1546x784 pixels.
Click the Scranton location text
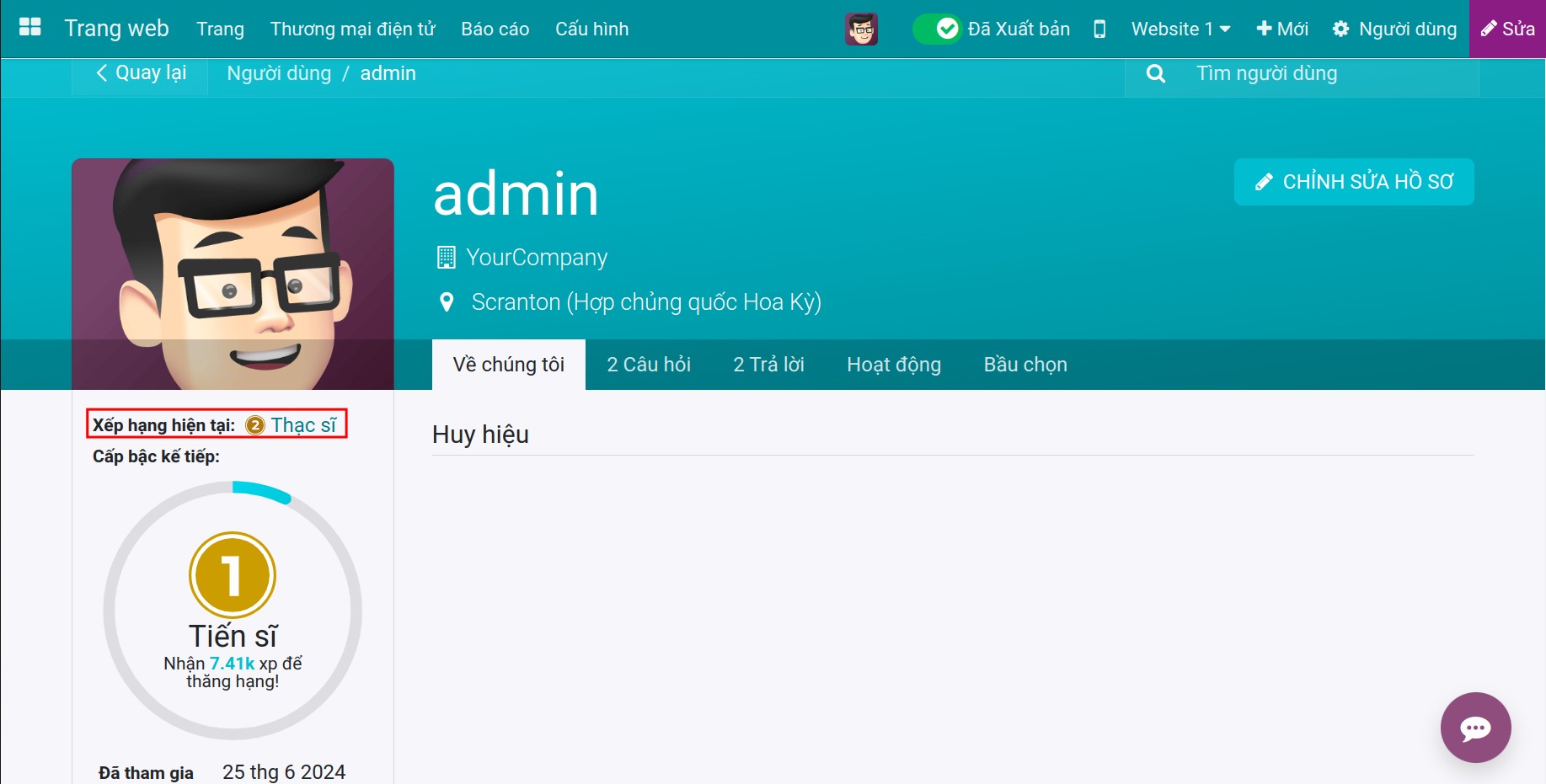(646, 302)
